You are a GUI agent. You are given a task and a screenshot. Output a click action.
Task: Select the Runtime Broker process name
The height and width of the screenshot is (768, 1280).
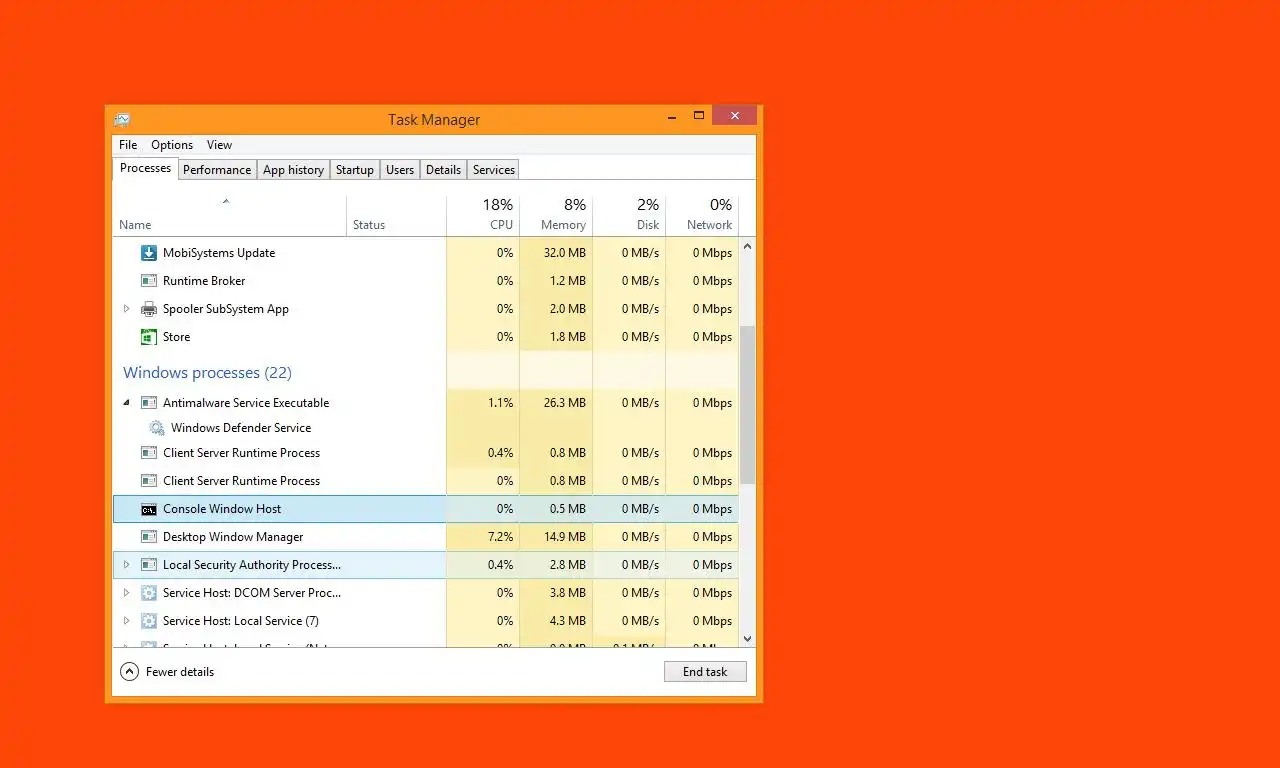(204, 281)
